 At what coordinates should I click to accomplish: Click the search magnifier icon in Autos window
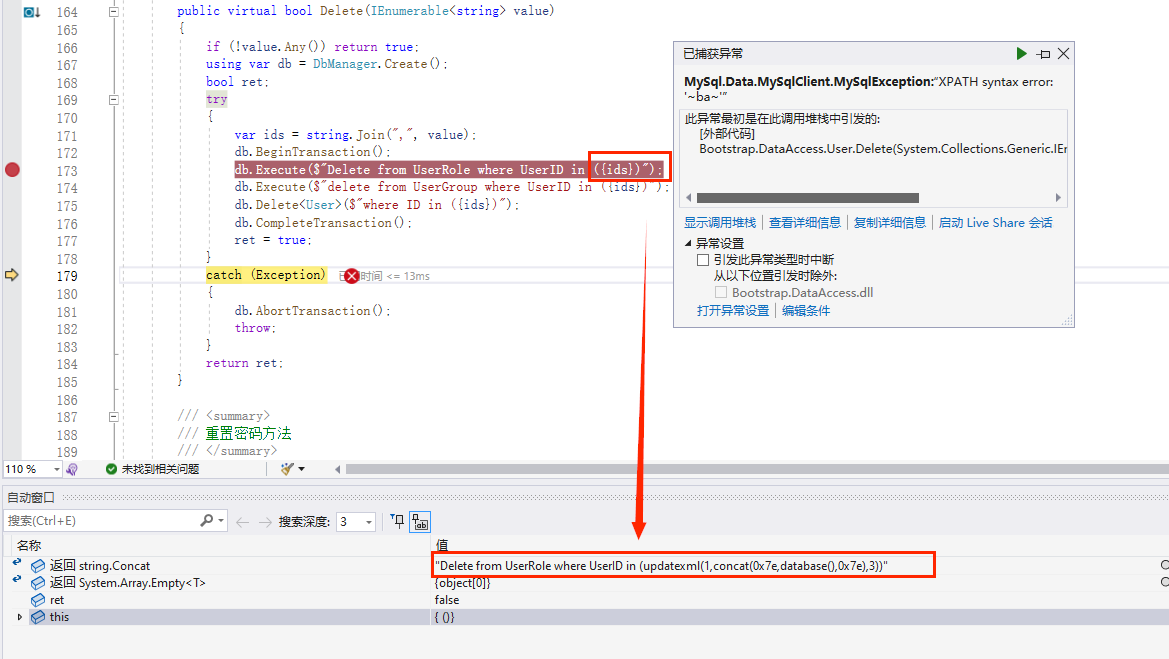click(207, 520)
